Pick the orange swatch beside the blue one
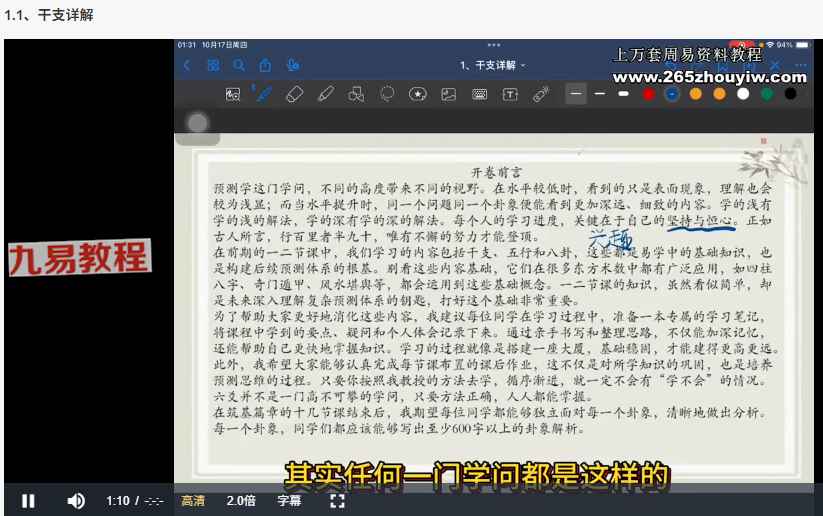 point(695,94)
